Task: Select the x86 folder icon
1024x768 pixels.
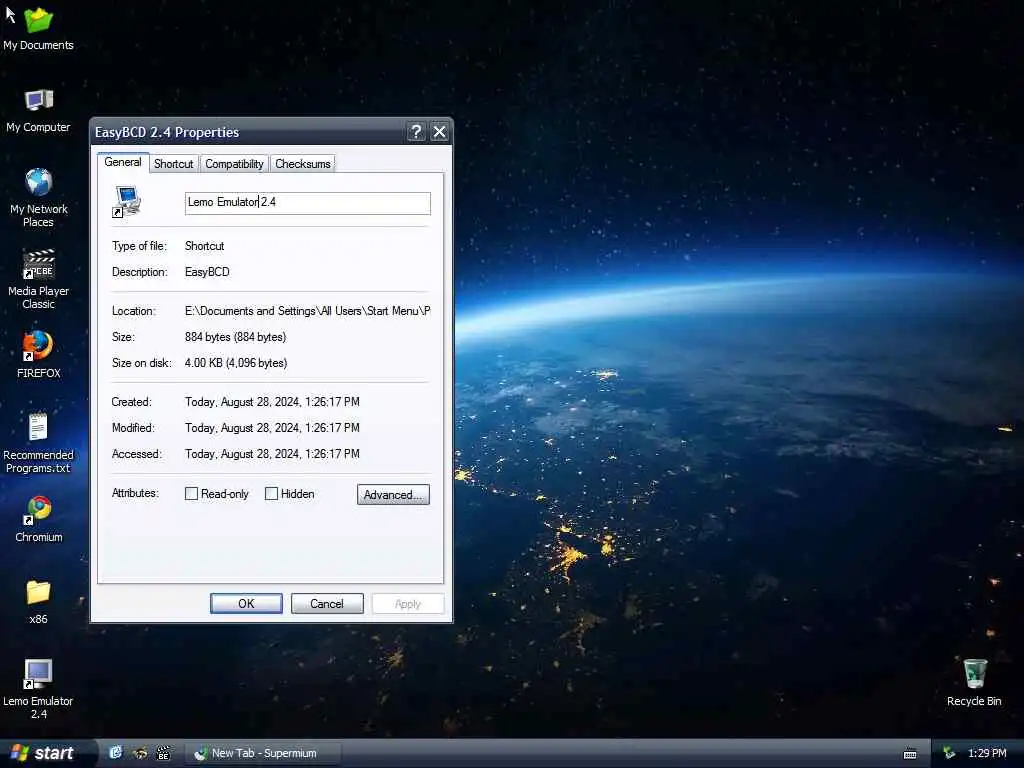Action: tap(38, 602)
